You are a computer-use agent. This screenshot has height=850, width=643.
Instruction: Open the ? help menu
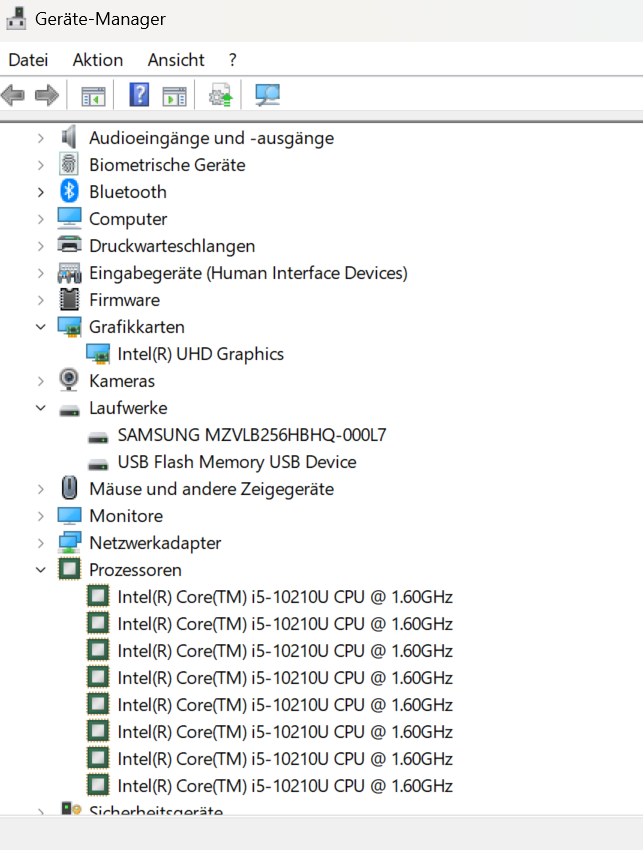(x=233, y=60)
